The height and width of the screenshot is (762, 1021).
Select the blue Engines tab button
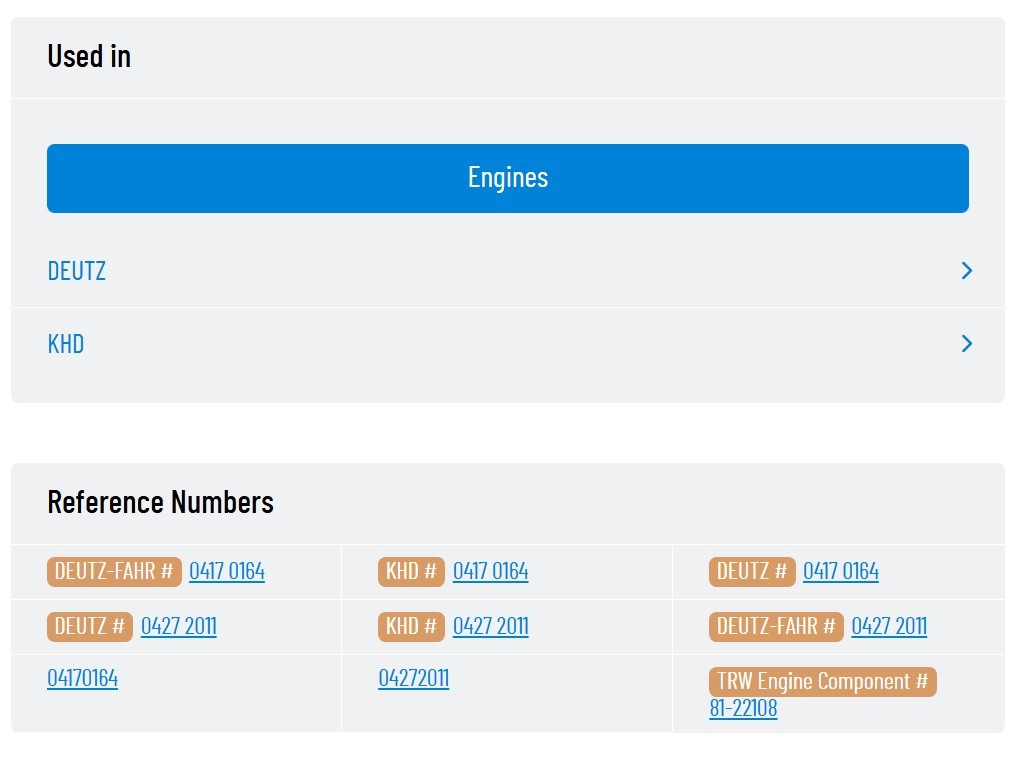508,178
